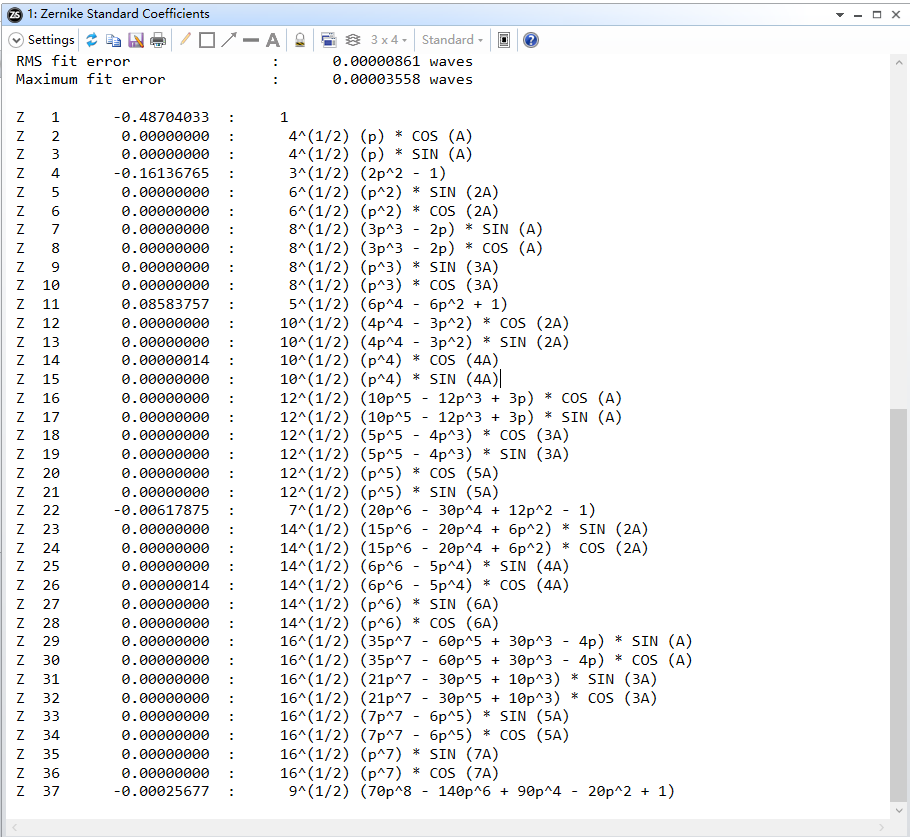This screenshot has width=910, height=837.
Task: Click the Settings label
Action: point(51,40)
